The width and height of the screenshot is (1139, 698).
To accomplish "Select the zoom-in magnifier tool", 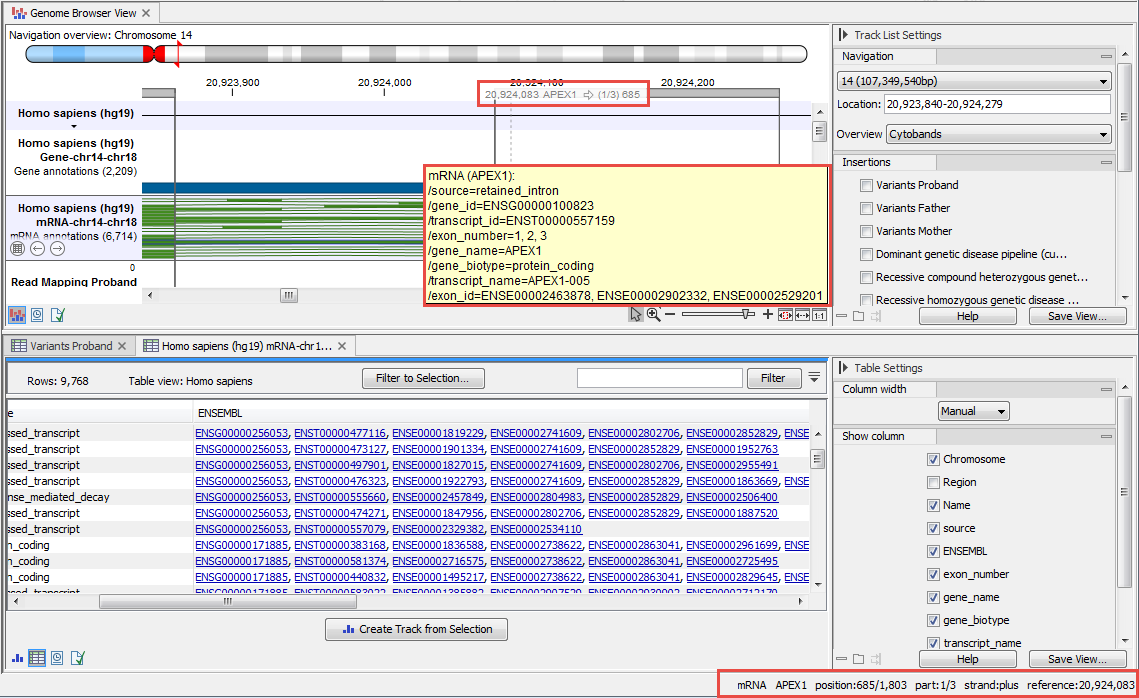I will pyautogui.click(x=653, y=315).
